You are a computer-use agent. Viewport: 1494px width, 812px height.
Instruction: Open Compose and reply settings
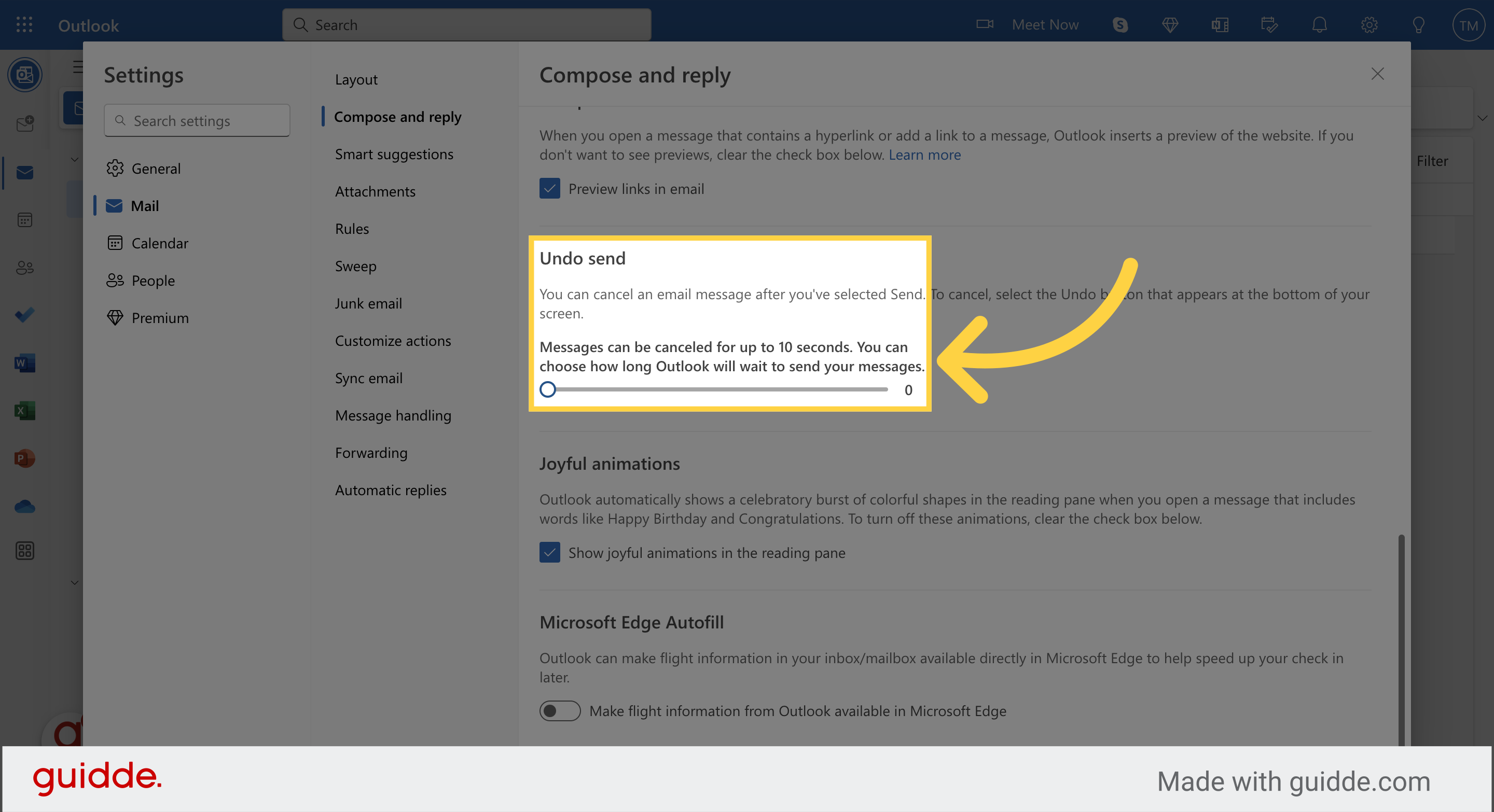(397, 117)
